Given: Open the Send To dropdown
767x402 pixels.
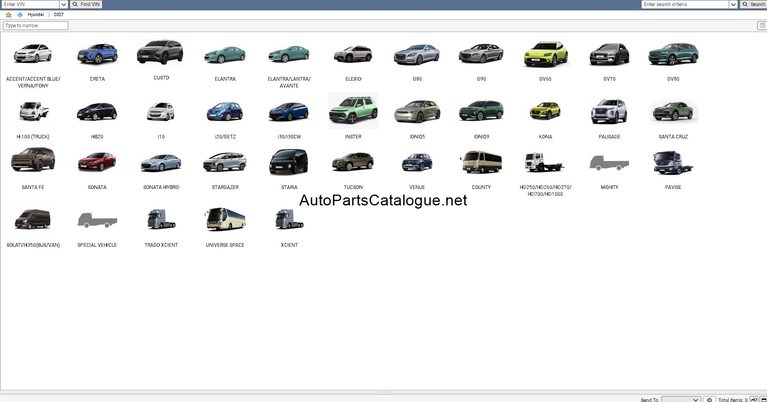Looking at the screenshot, I should point(681,400).
